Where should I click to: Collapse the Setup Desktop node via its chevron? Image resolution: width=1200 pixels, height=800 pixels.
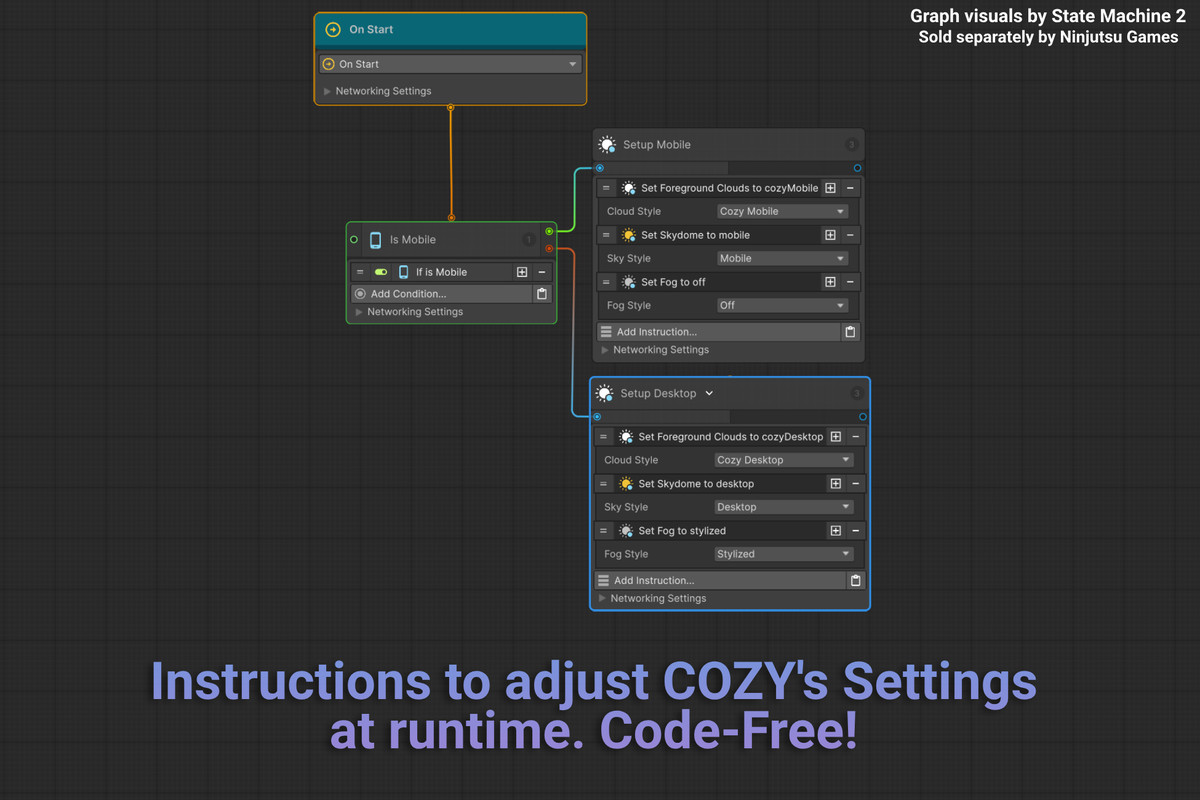[708, 393]
